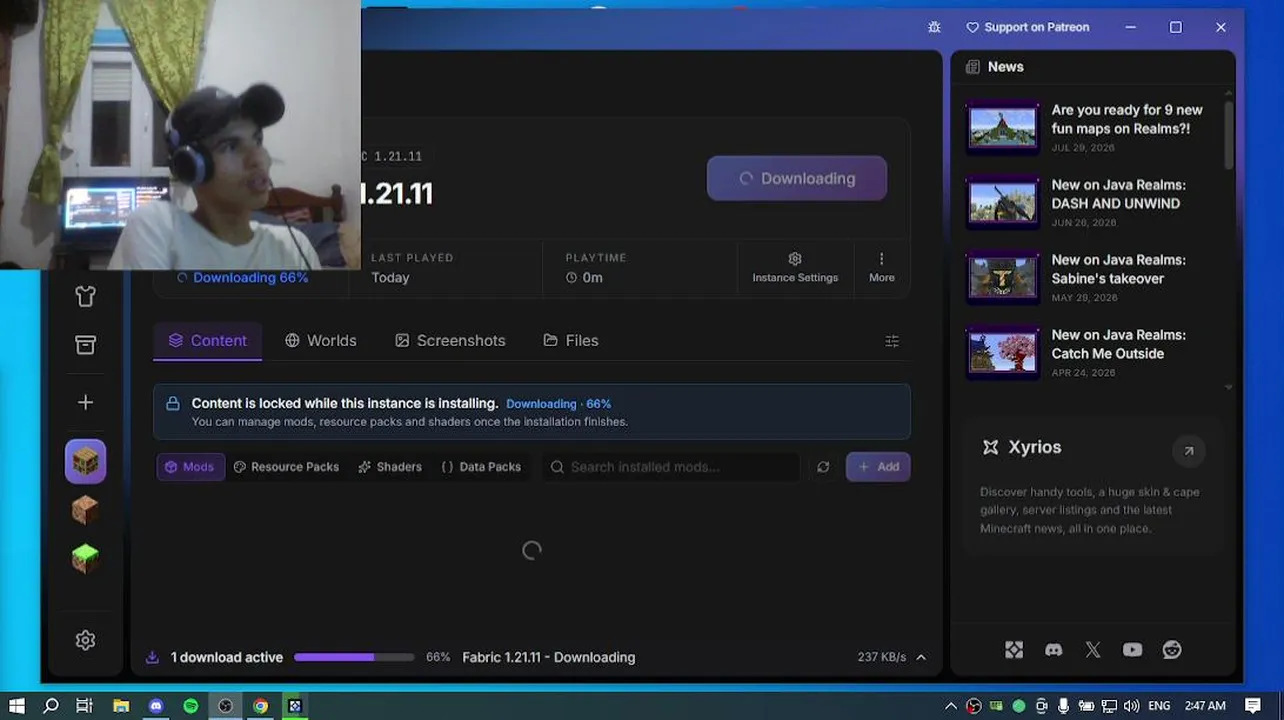Select the Data Packs filter
The height and width of the screenshot is (720, 1284).
pos(481,467)
